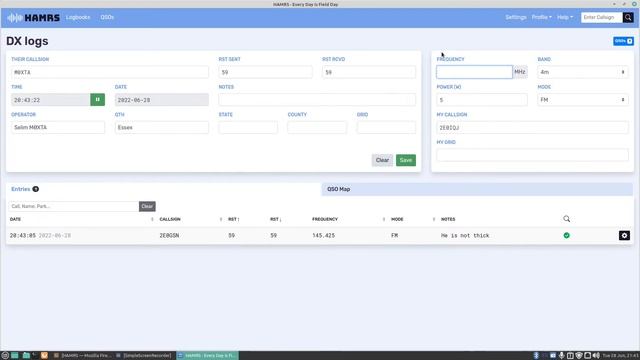Viewport: 640px width, 360px height.
Task: Click the terminal icon in the taskbar launcher
Action: tap(35, 356)
